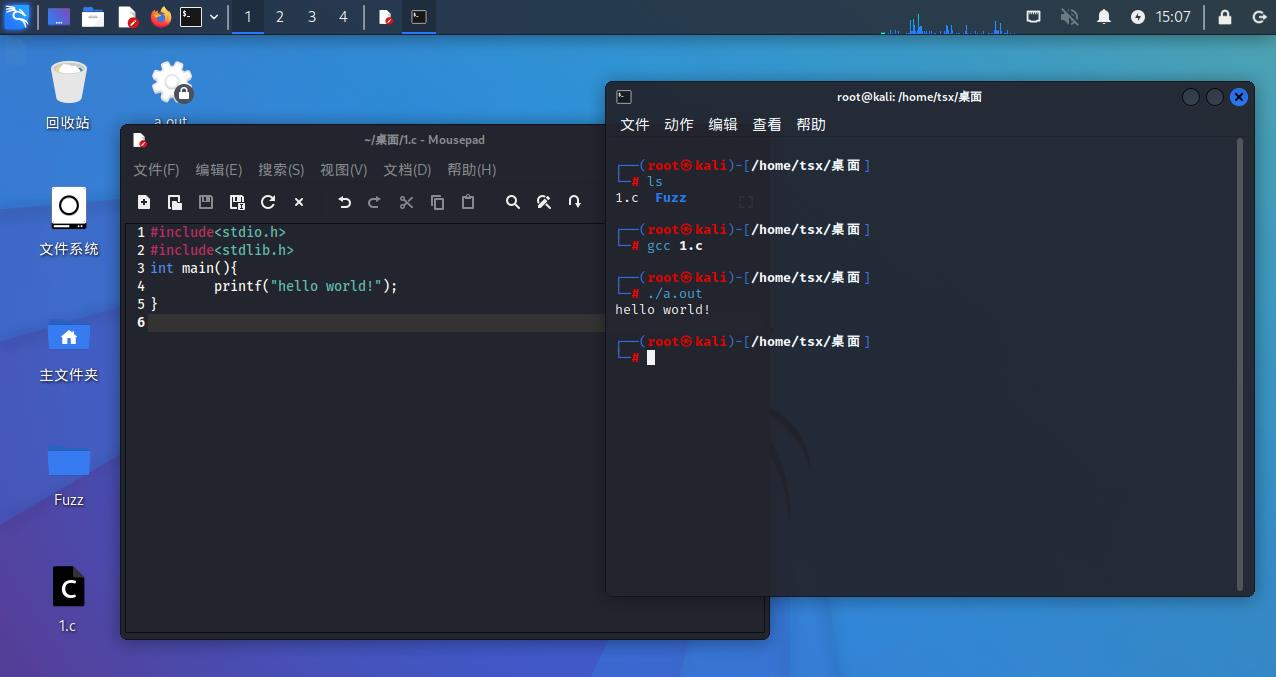The width and height of the screenshot is (1276, 677).
Task: Expand the terminal launcher dropdown arrow
Action: tap(214, 17)
